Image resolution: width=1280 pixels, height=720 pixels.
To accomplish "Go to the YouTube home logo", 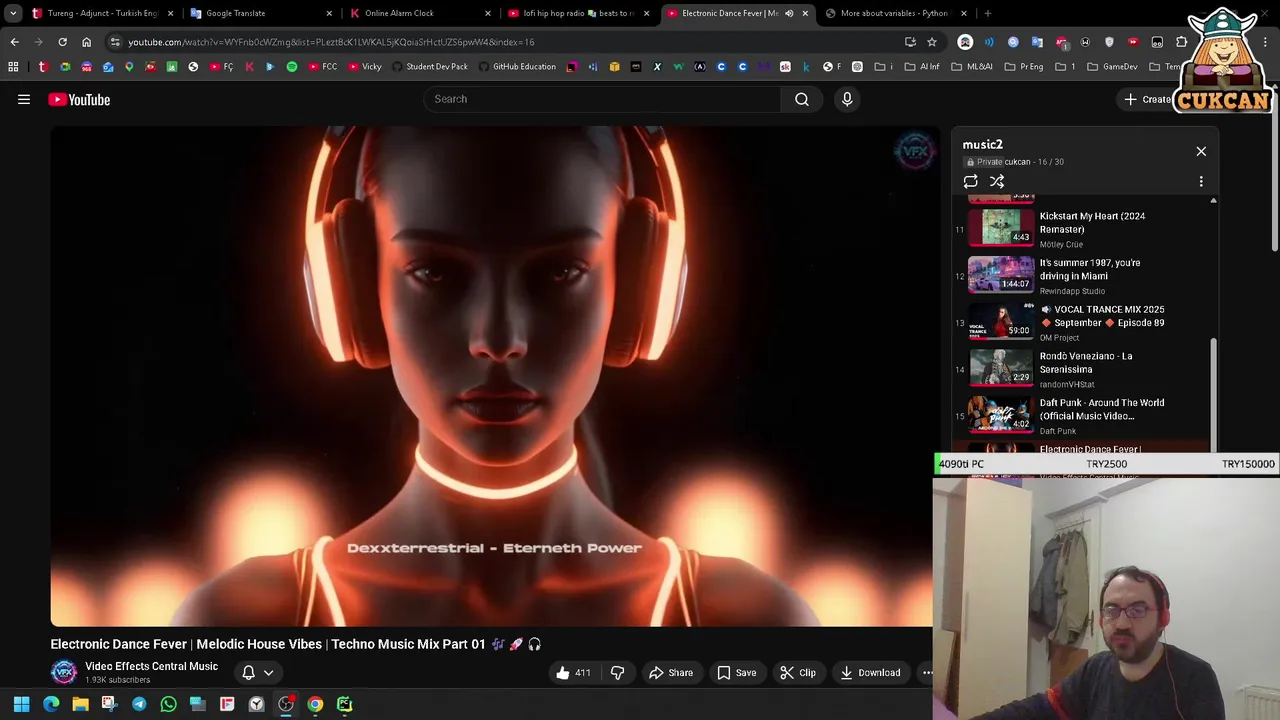I will [79, 99].
